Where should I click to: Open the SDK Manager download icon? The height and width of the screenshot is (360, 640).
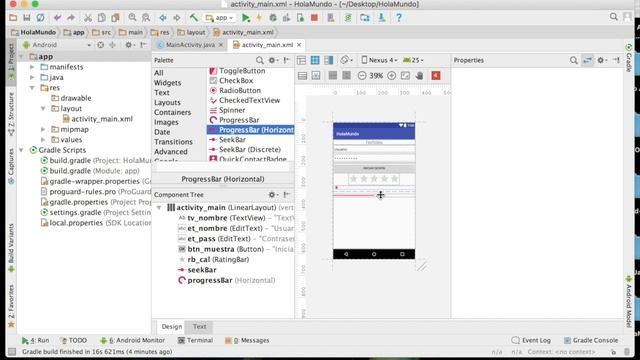point(382,18)
